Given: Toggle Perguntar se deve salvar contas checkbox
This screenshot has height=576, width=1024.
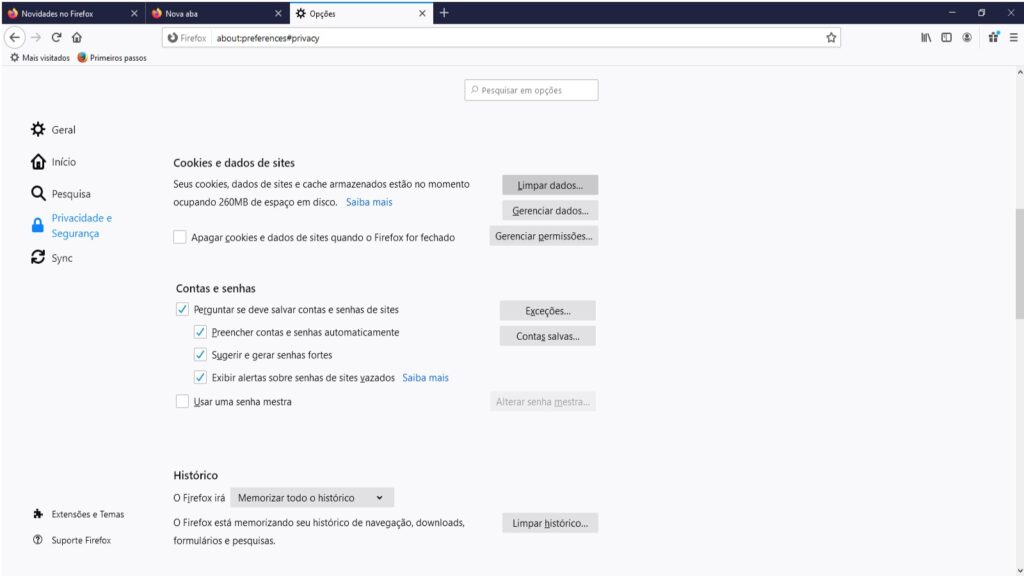Looking at the screenshot, I should [x=182, y=310].
